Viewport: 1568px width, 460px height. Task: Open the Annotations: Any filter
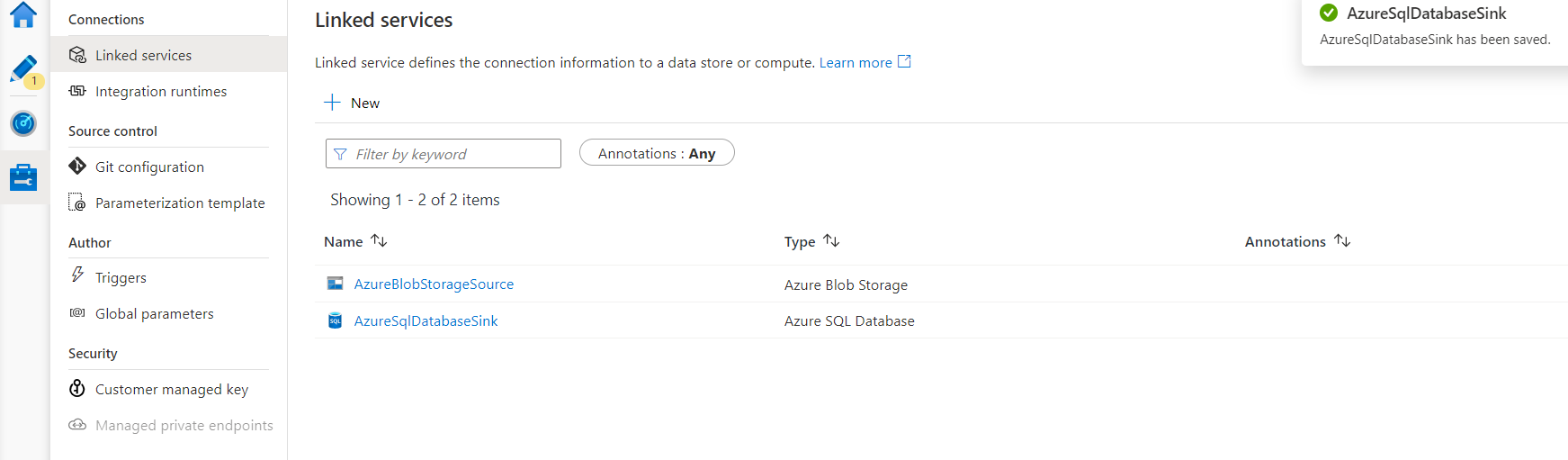[657, 153]
